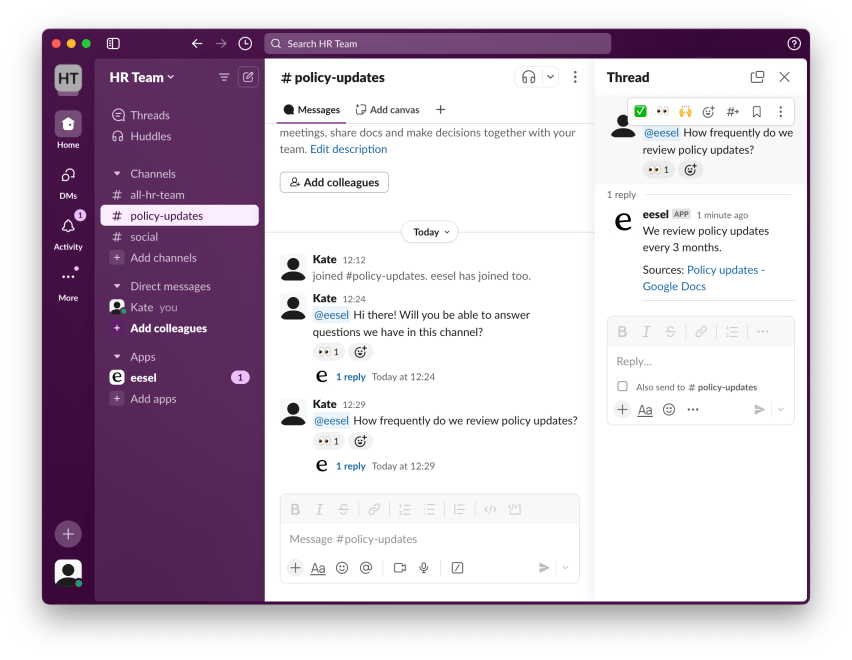Collapse the Channels section
This screenshot has height=660, width=852.
click(x=118, y=174)
